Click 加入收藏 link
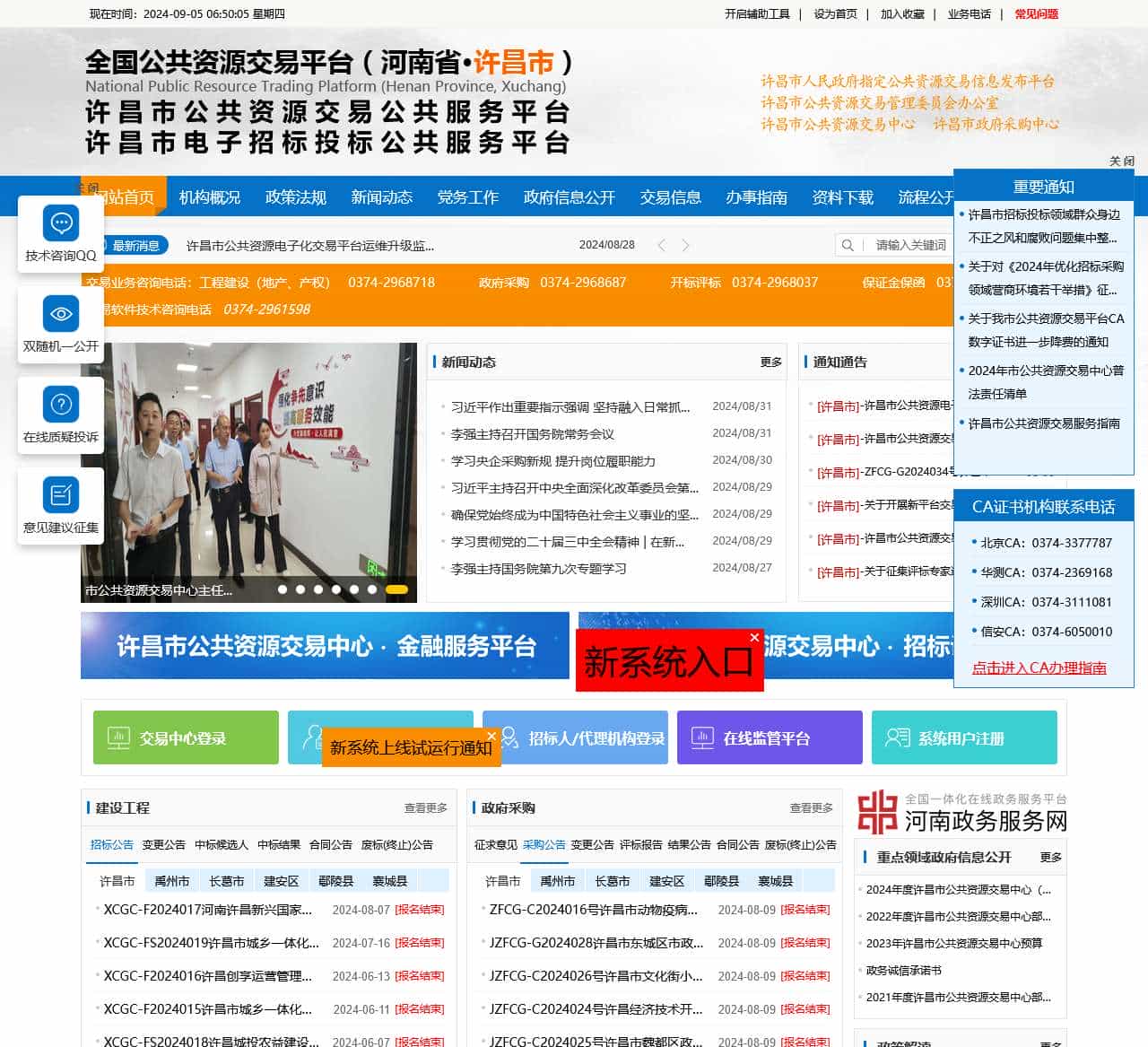1148x1047 pixels. point(902,13)
